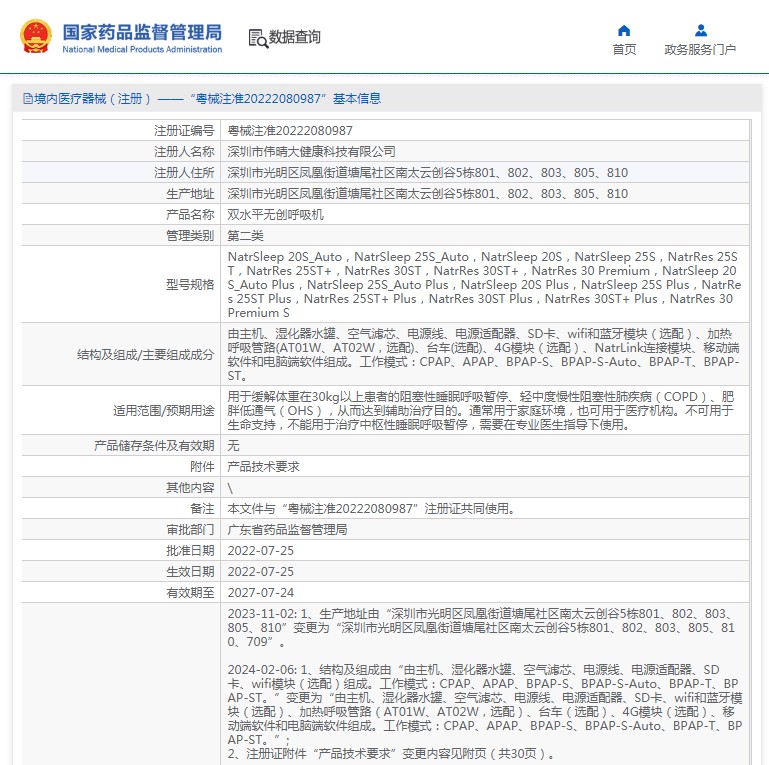Screen dimensions: 769x765
Task: Click the 产品储存条件及有效期 label
Action: click(154, 445)
